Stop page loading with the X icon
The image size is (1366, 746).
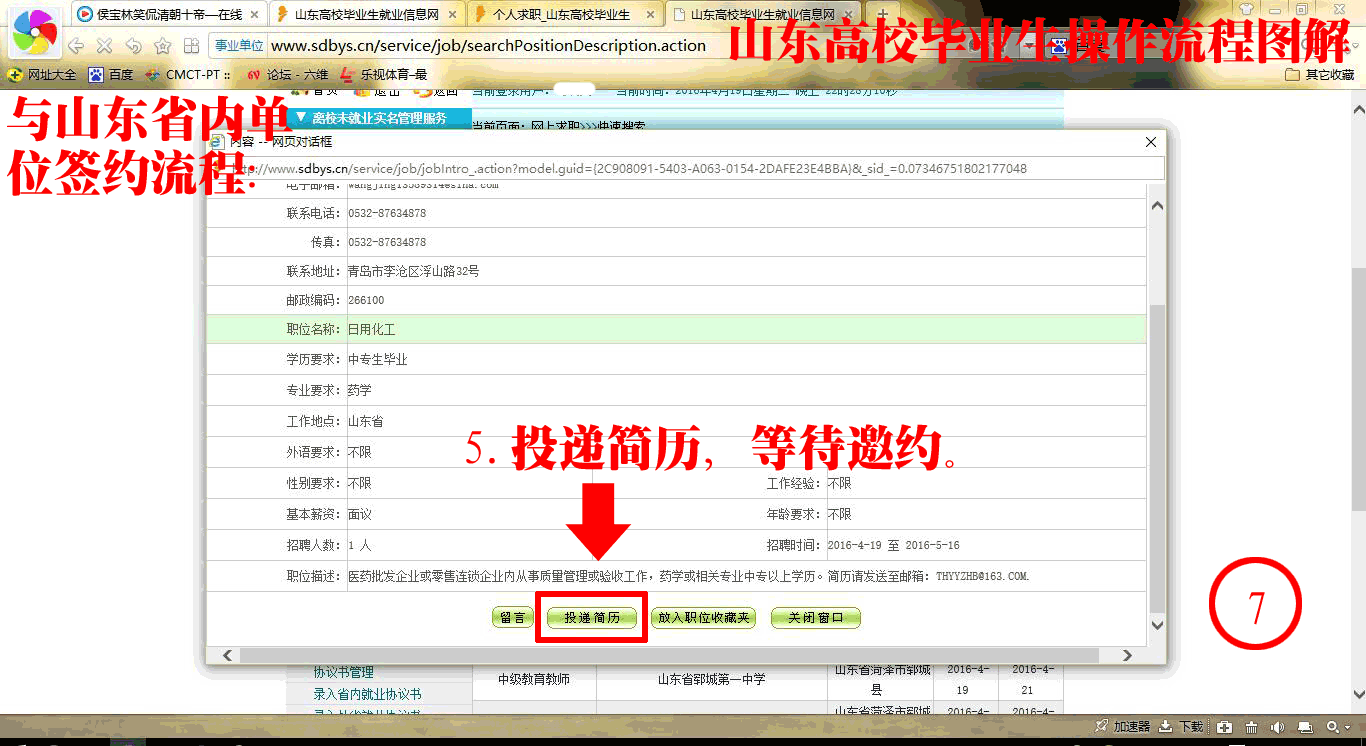[x=104, y=46]
